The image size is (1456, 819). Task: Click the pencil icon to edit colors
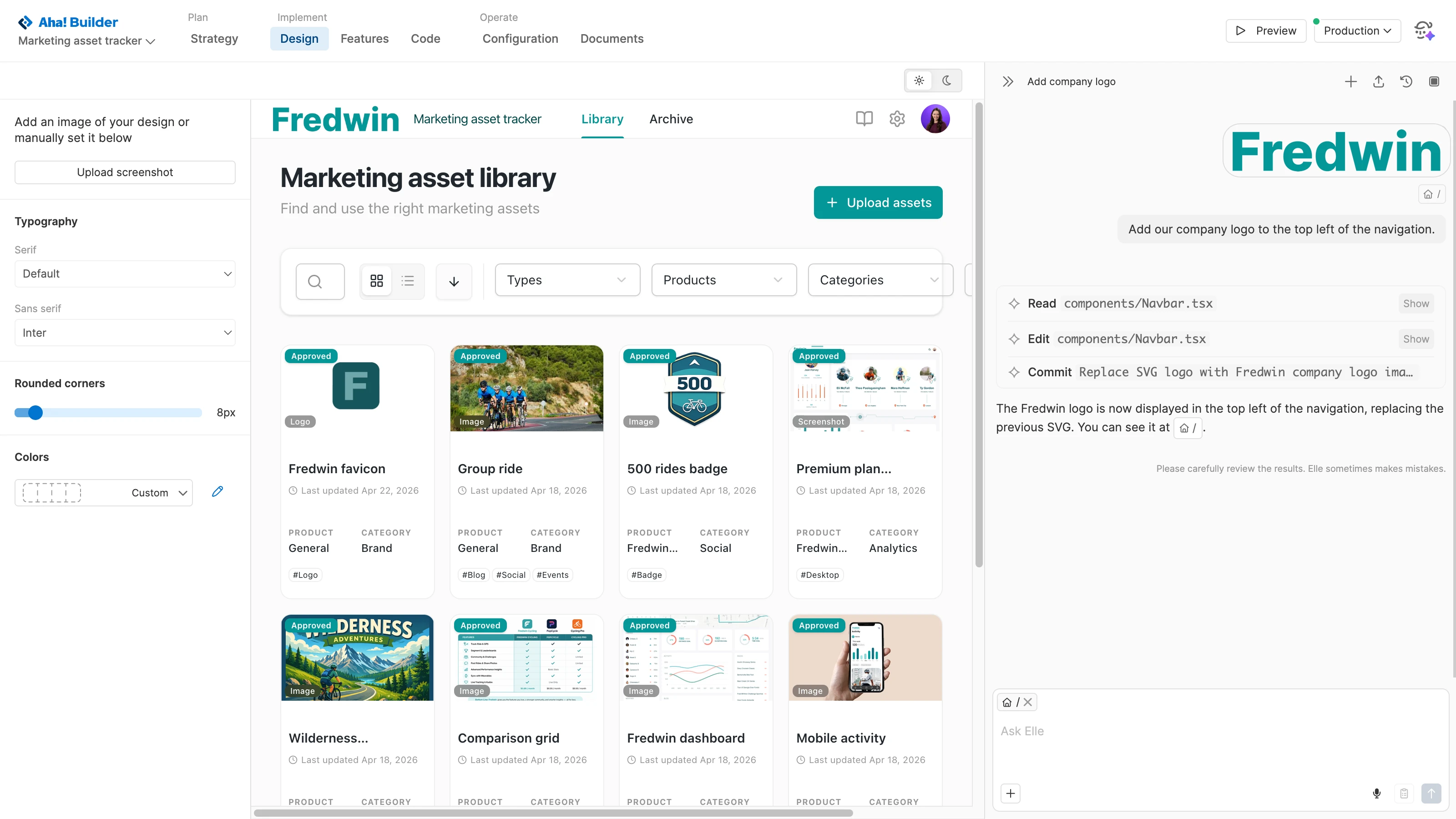tap(217, 491)
